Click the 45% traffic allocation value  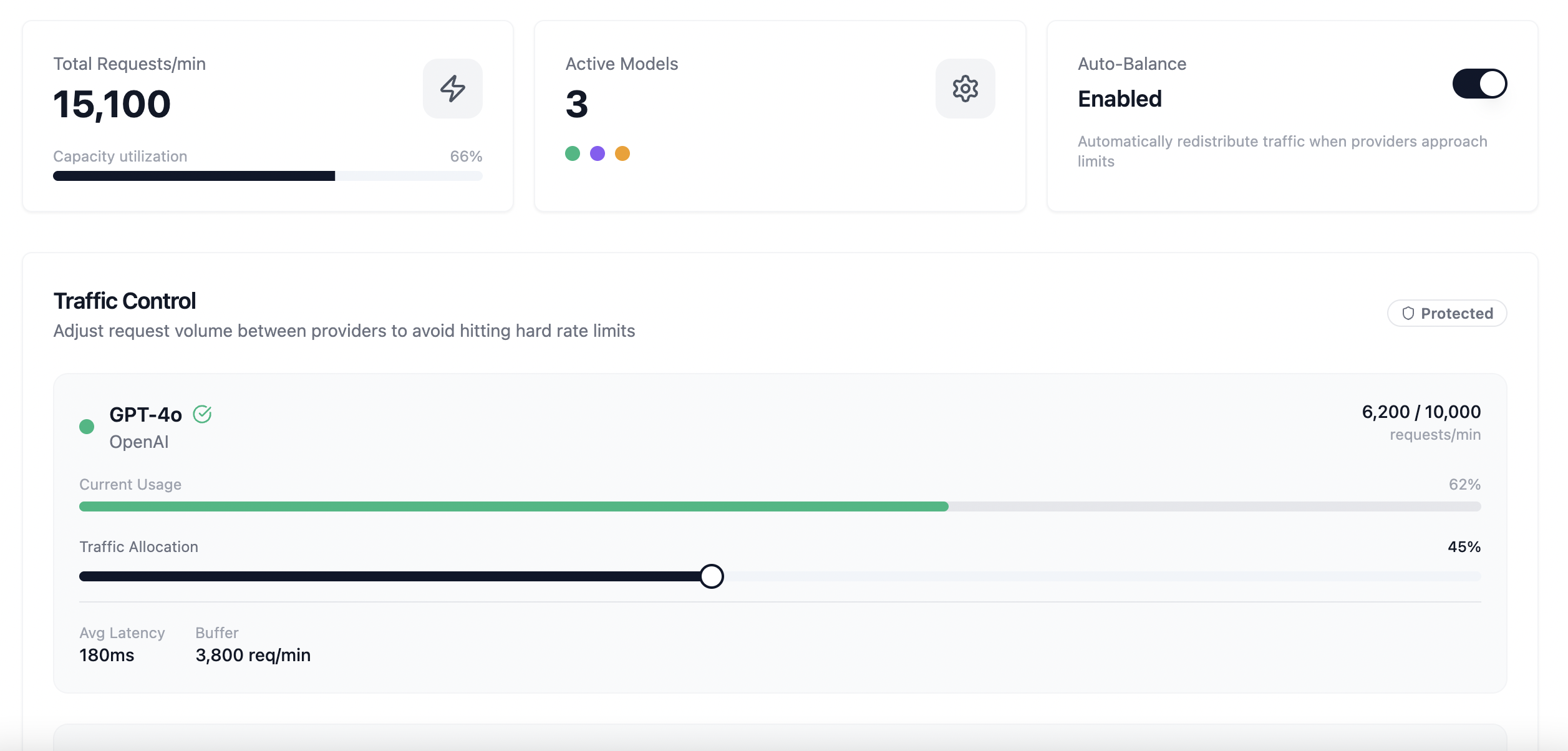pyautogui.click(x=1463, y=547)
